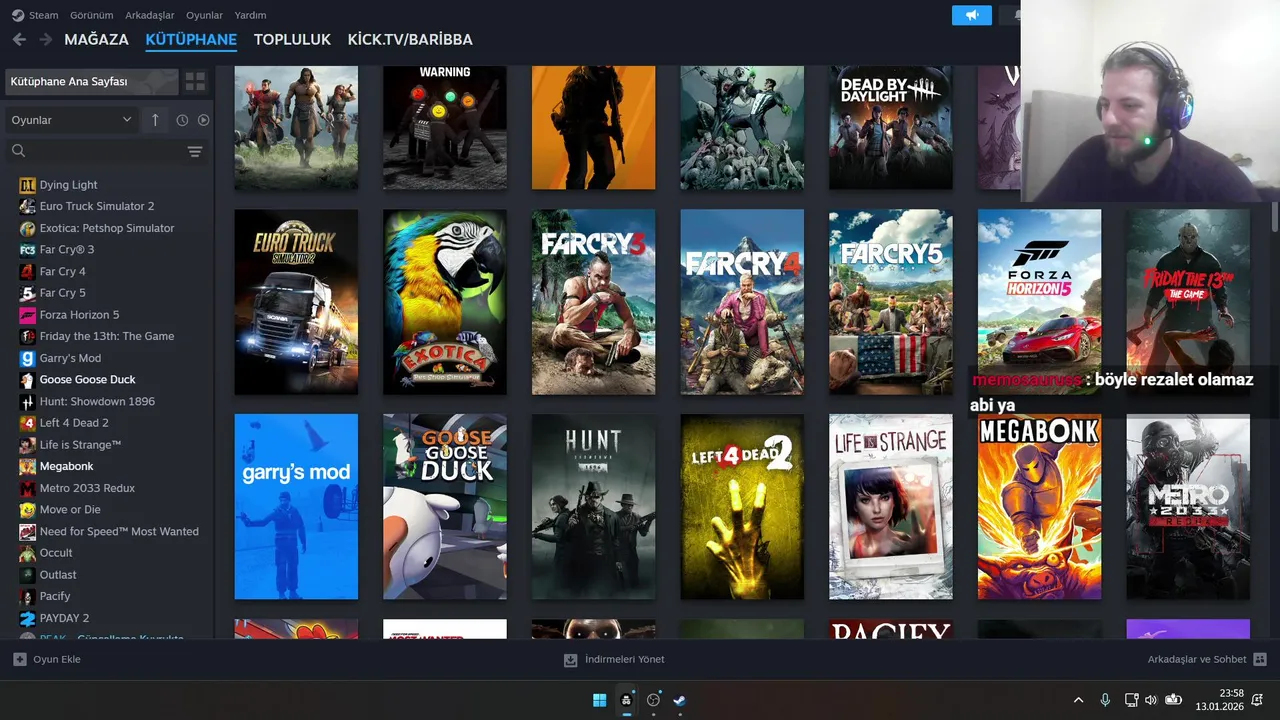1280x720 pixels.
Task: Expand the Oyunlar filter dropdown
Action: point(72,120)
